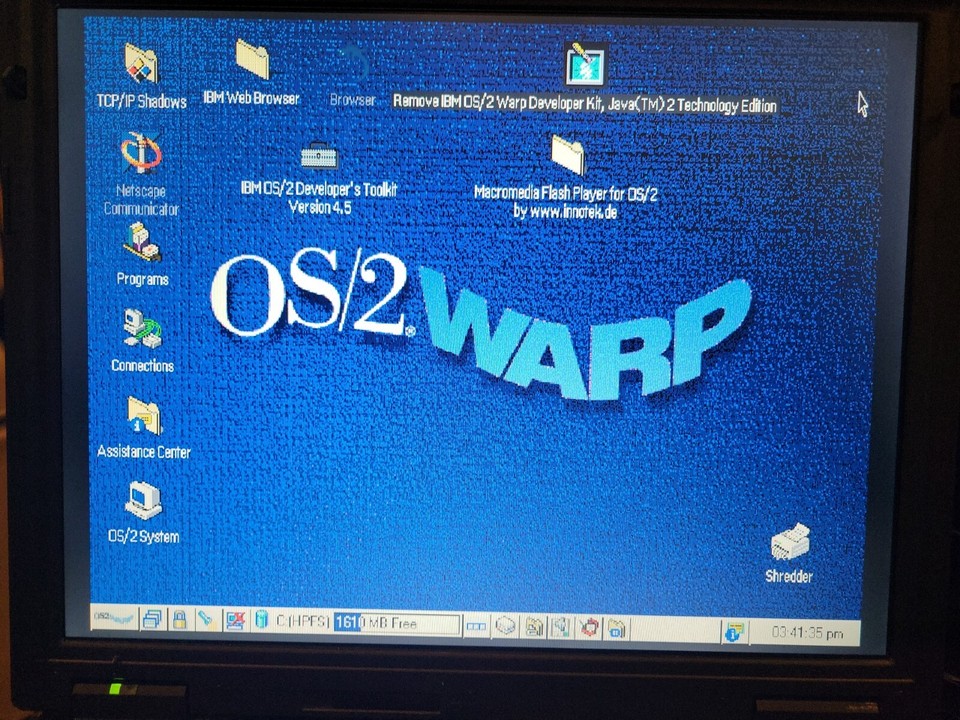
Task: Run Remove IBM OS/2 Warp Developer Kit
Action: tap(583, 66)
